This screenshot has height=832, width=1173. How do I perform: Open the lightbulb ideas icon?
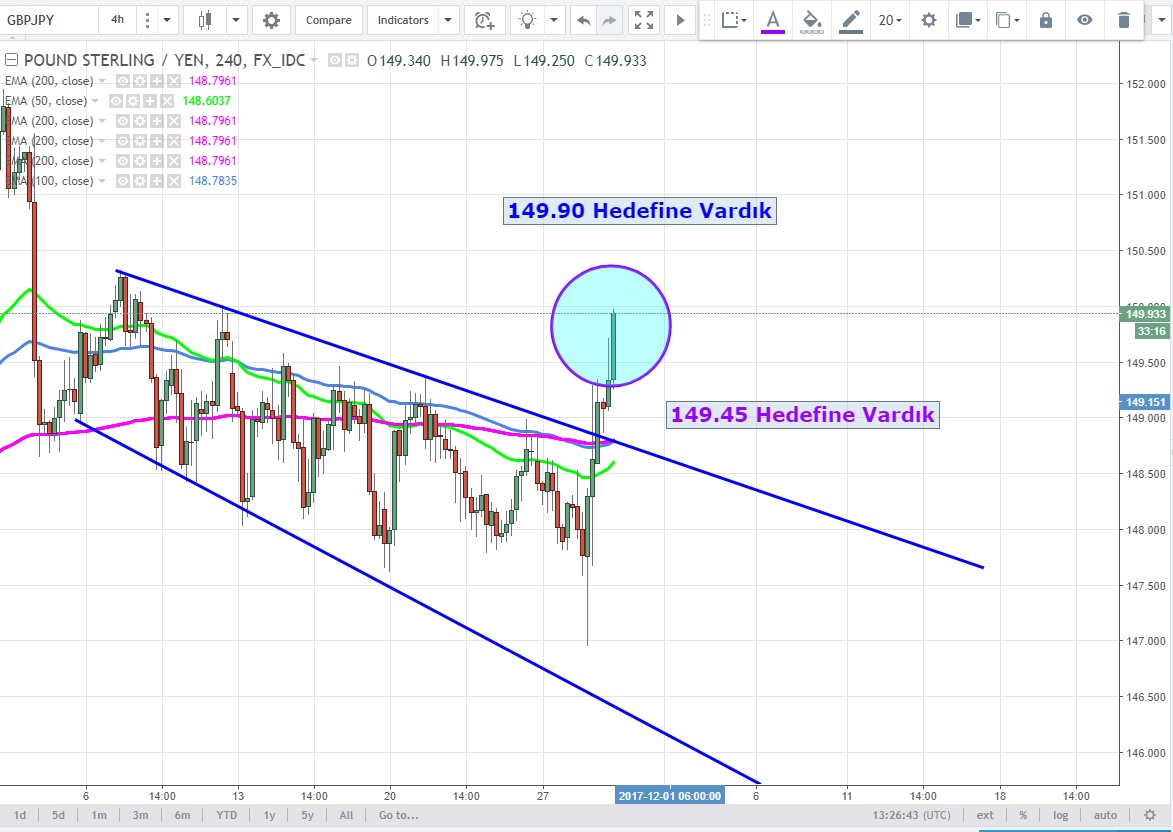pyautogui.click(x=527, y=20)
